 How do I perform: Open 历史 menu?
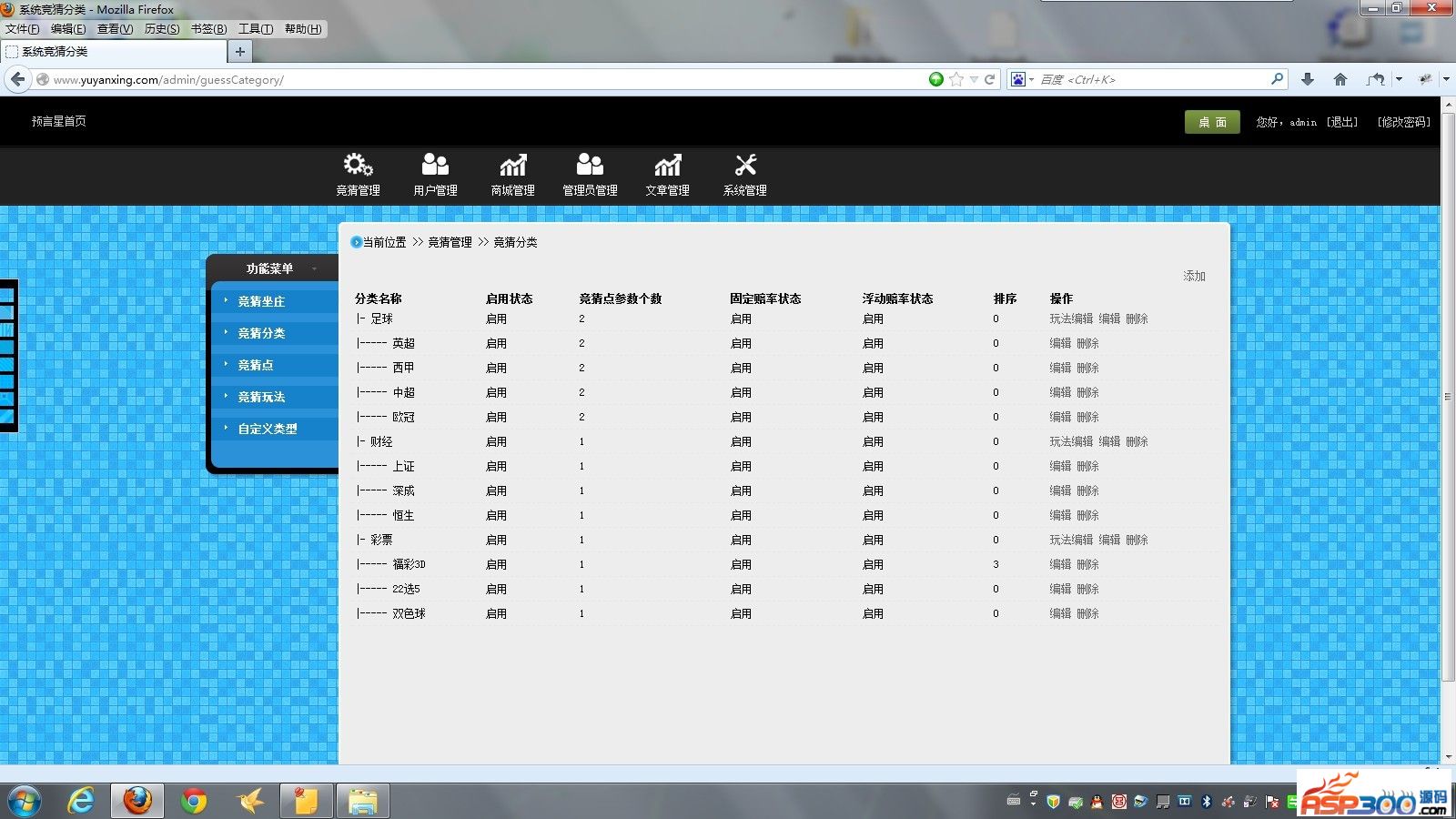pos(162,29)
